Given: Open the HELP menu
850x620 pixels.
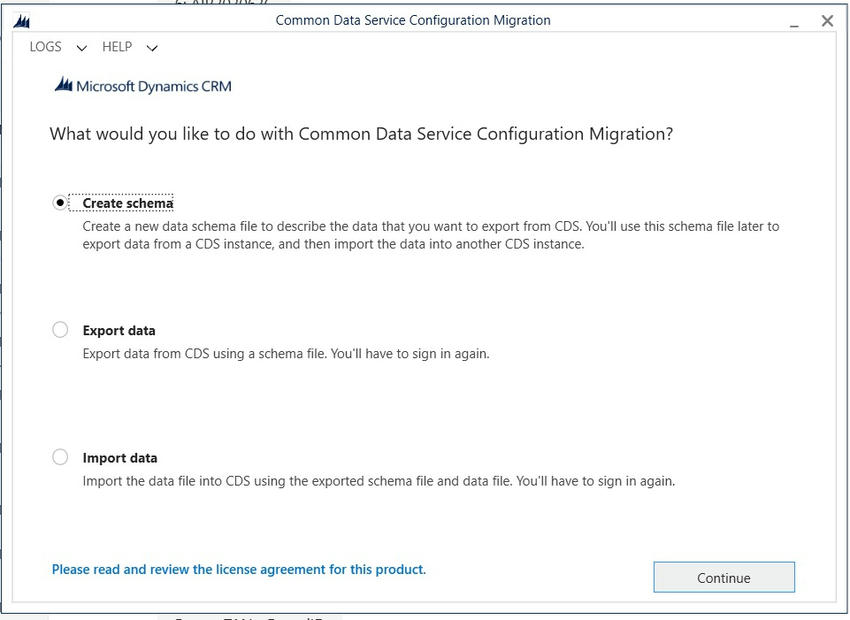Looking at the screenshot, I should pos(117,47).
